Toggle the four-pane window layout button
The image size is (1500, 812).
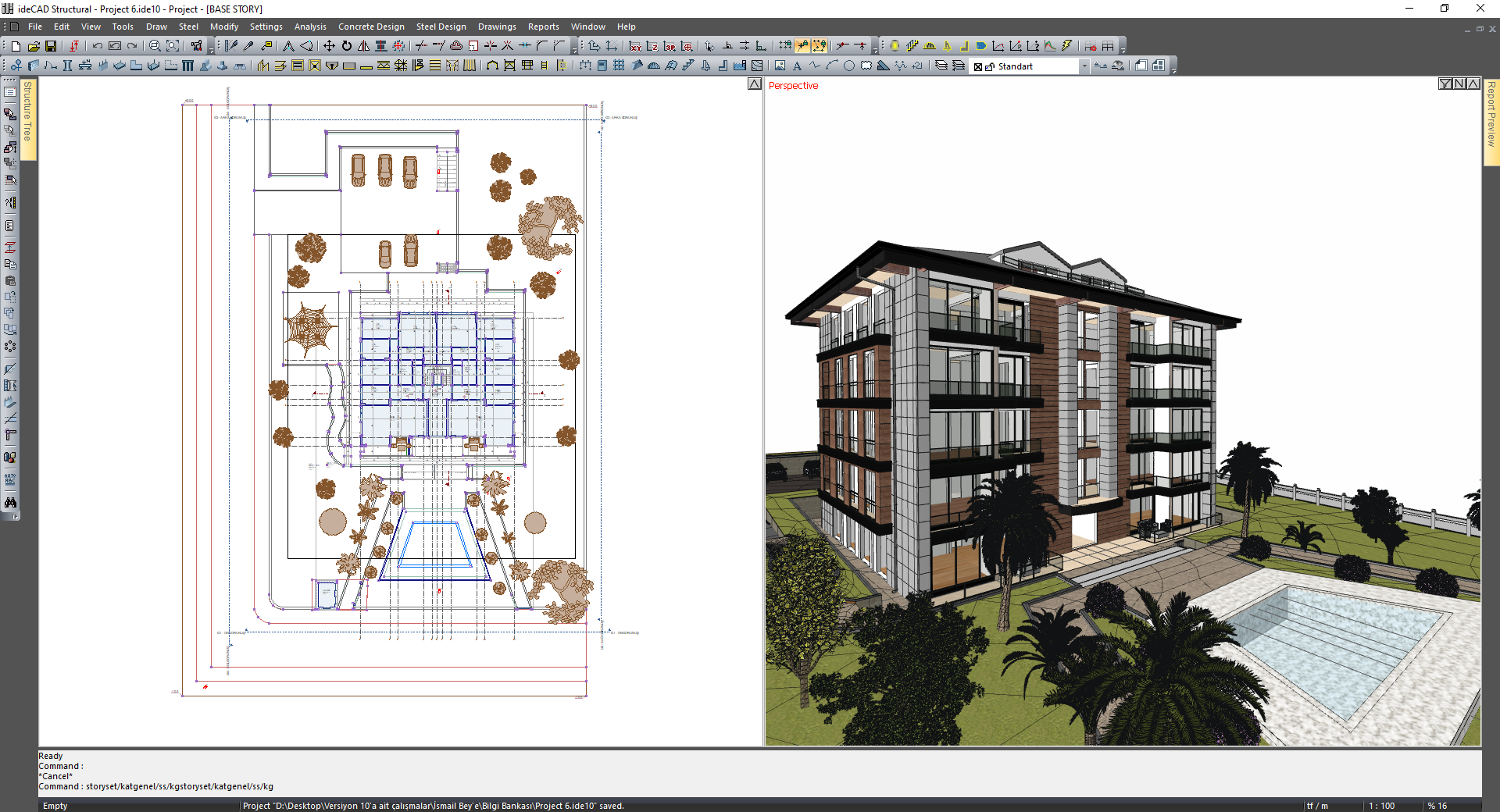pyautogui.click(x=1159, y=66)
